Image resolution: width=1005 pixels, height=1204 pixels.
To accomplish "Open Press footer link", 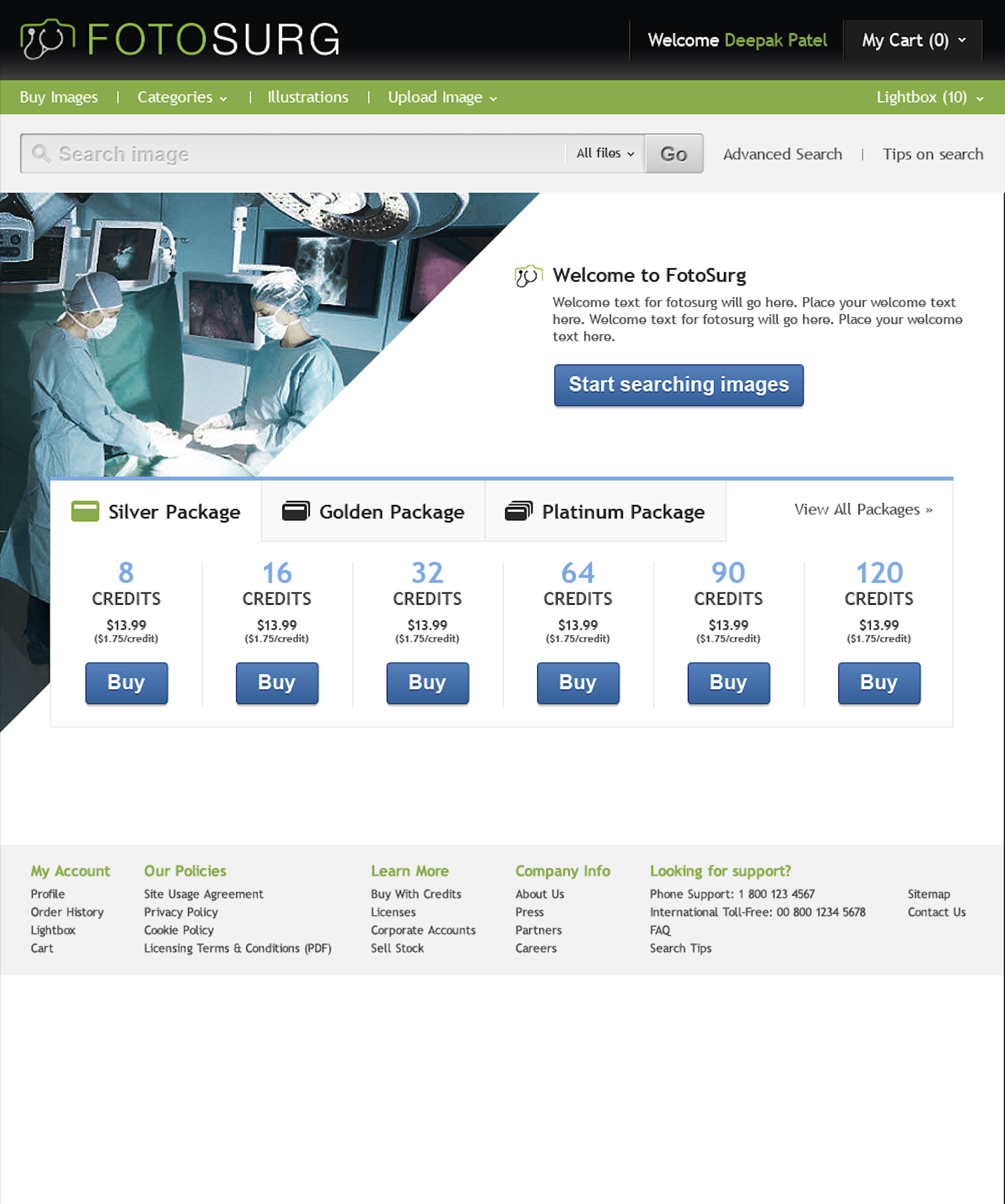I will coord(529,912).
